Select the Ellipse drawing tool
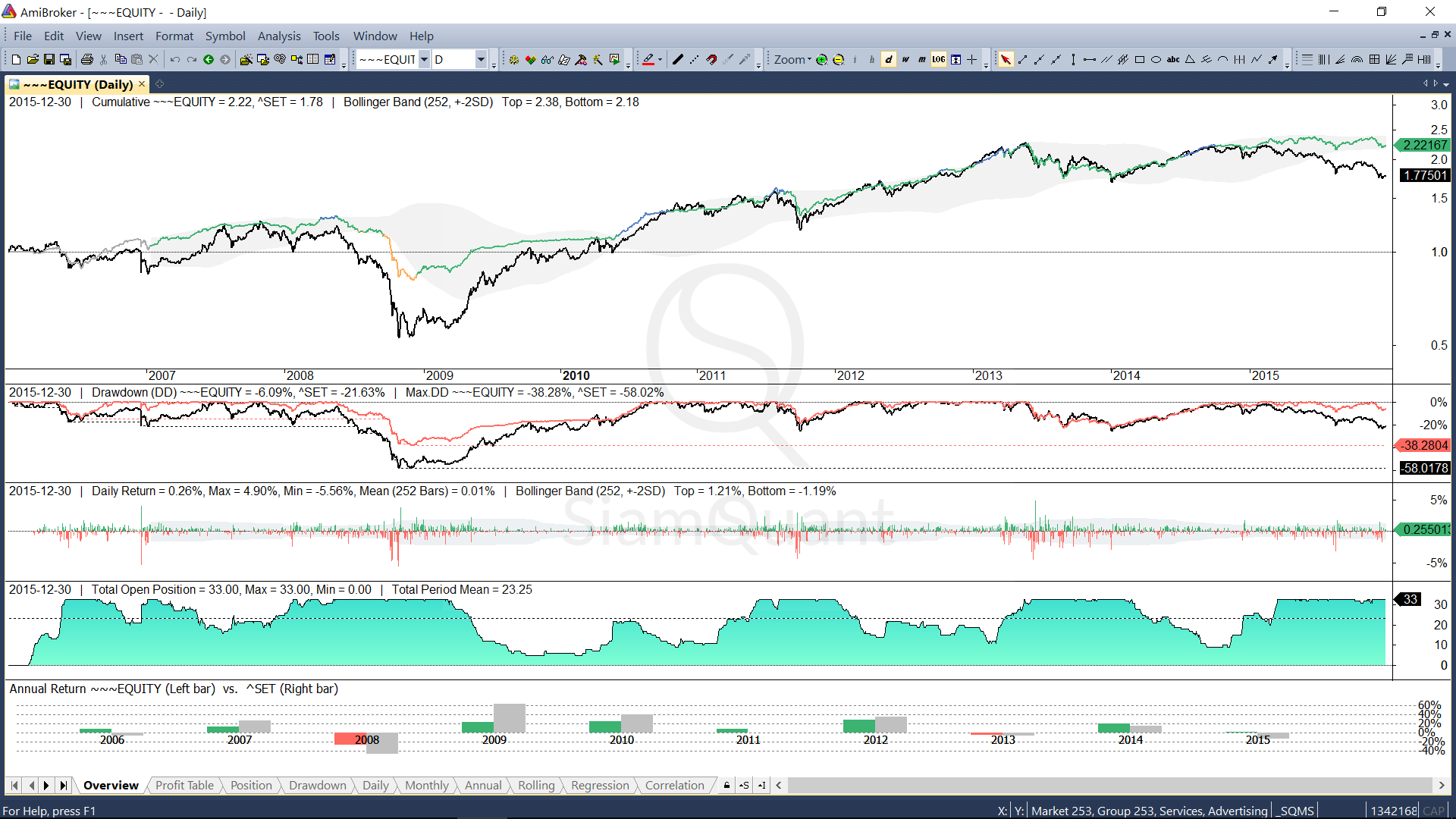 1156,60
